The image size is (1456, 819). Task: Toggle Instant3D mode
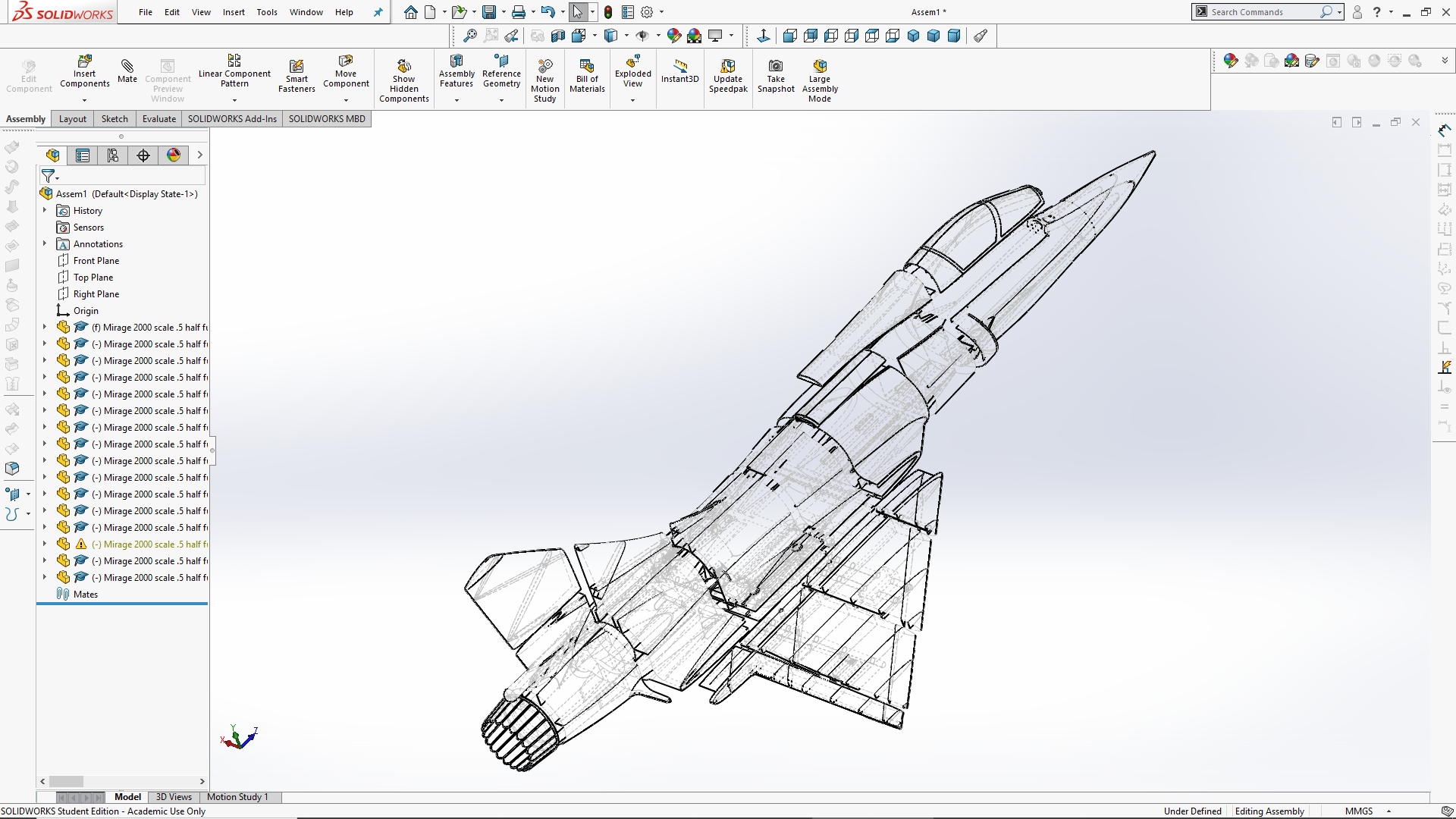click(x=679, y=71)
